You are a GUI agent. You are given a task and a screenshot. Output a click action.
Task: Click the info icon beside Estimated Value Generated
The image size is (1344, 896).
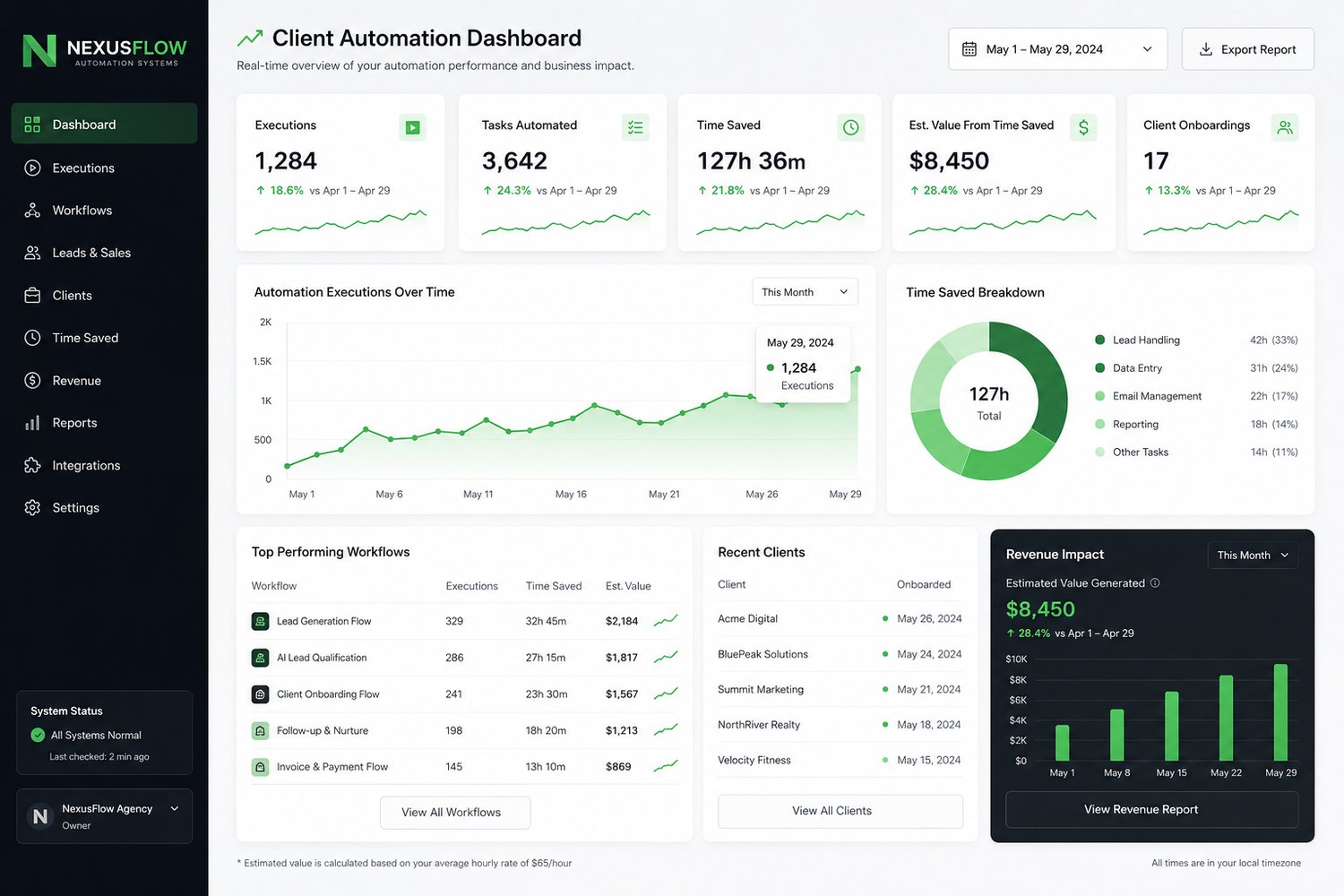1155,582
